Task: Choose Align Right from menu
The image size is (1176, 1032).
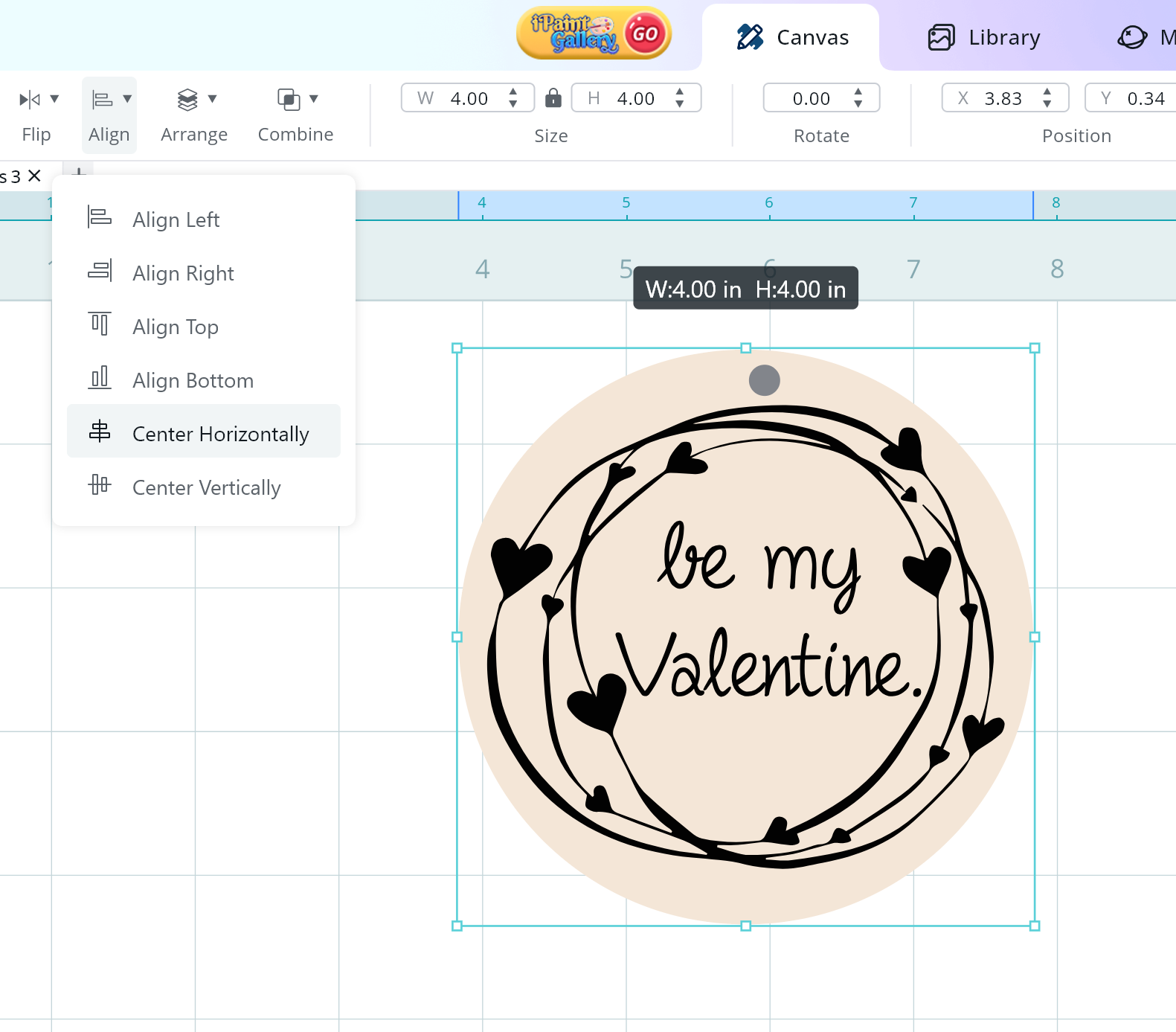Action: [x=183, y=273]
